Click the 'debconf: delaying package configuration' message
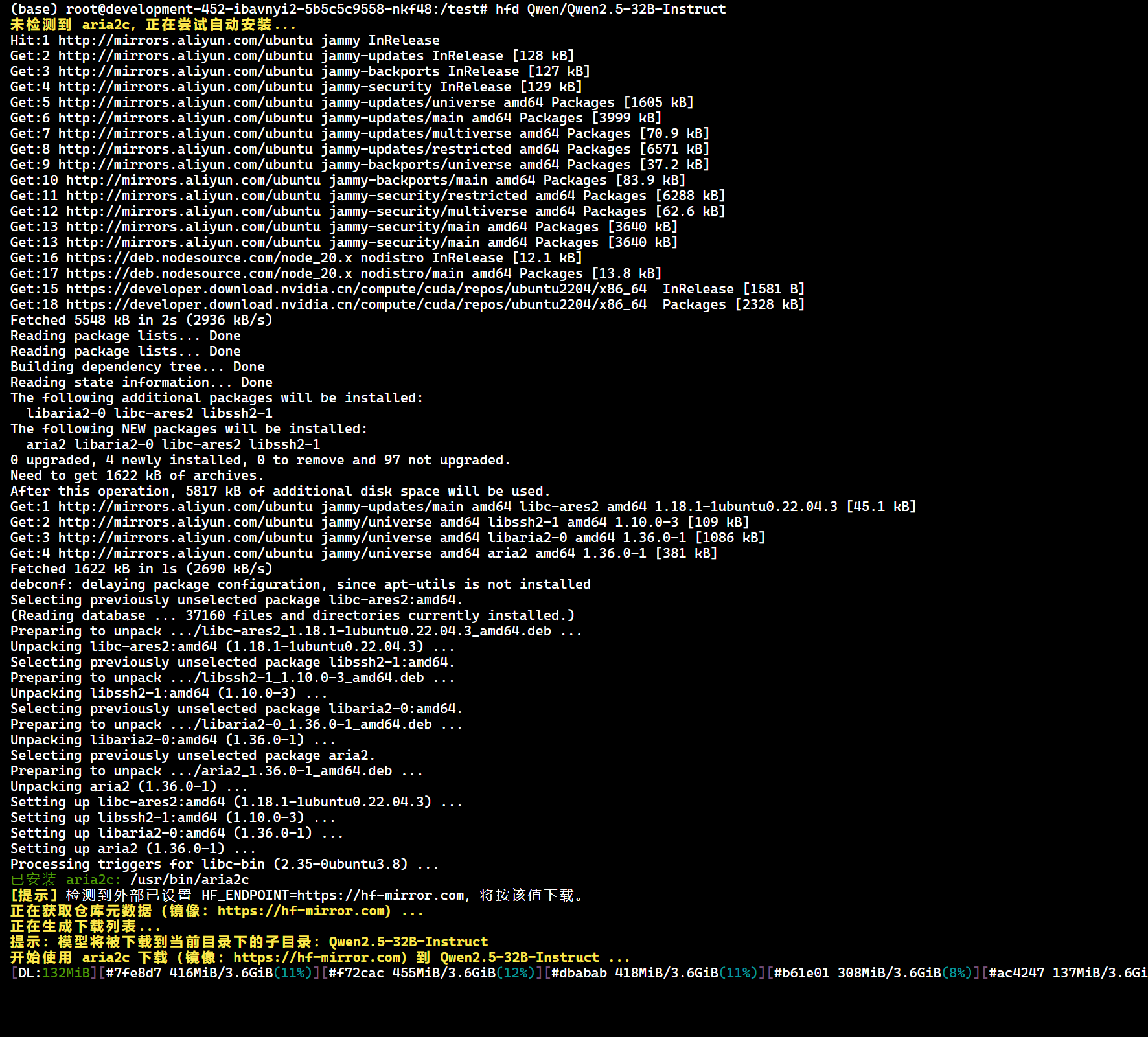This screenshot has width=1148, height=1037. click(300, 584)
